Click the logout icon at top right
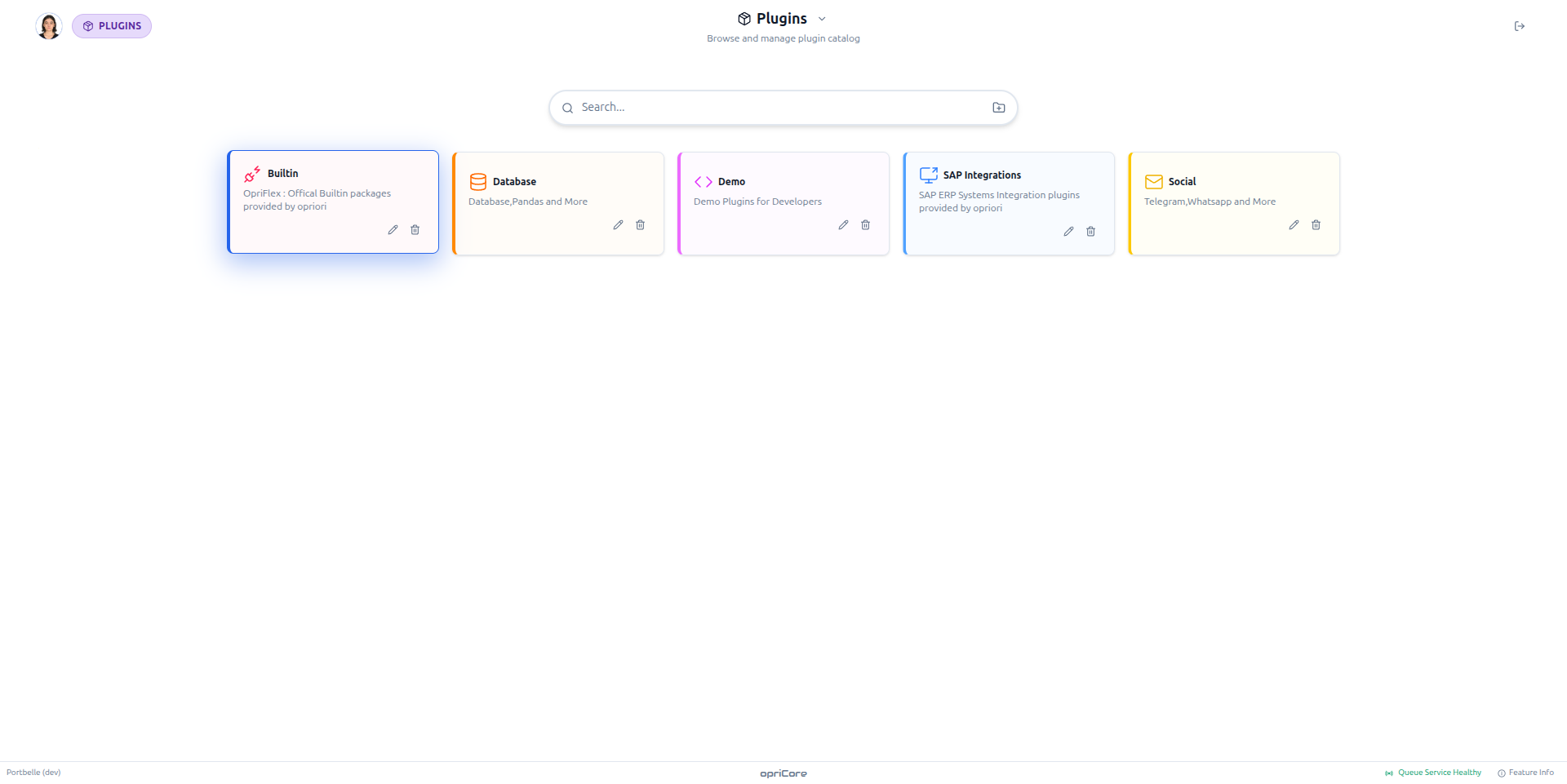The width and height of the screenshot is (1567, 784). (x=1520, y=26)
